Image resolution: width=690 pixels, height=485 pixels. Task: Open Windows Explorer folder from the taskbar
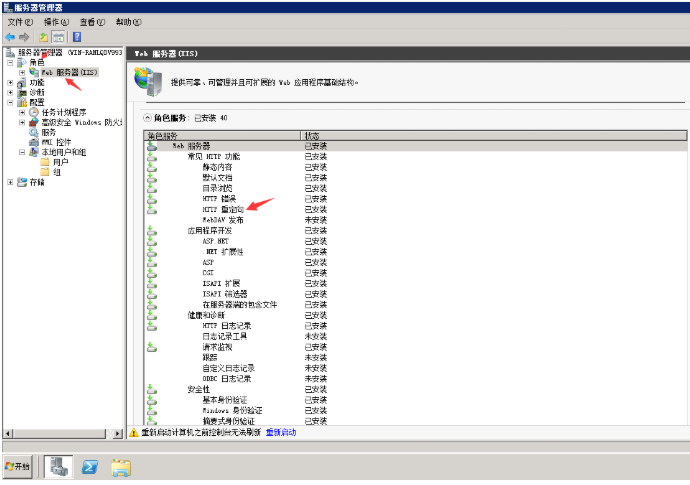121,467
